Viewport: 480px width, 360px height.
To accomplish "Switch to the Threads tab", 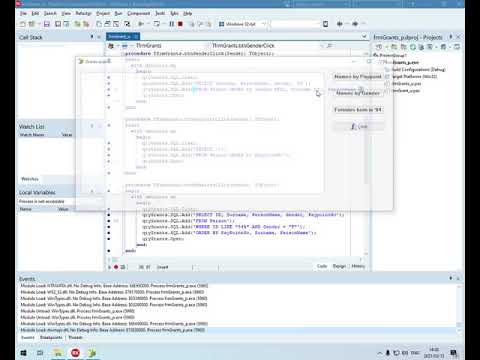I will click(75, 337).
